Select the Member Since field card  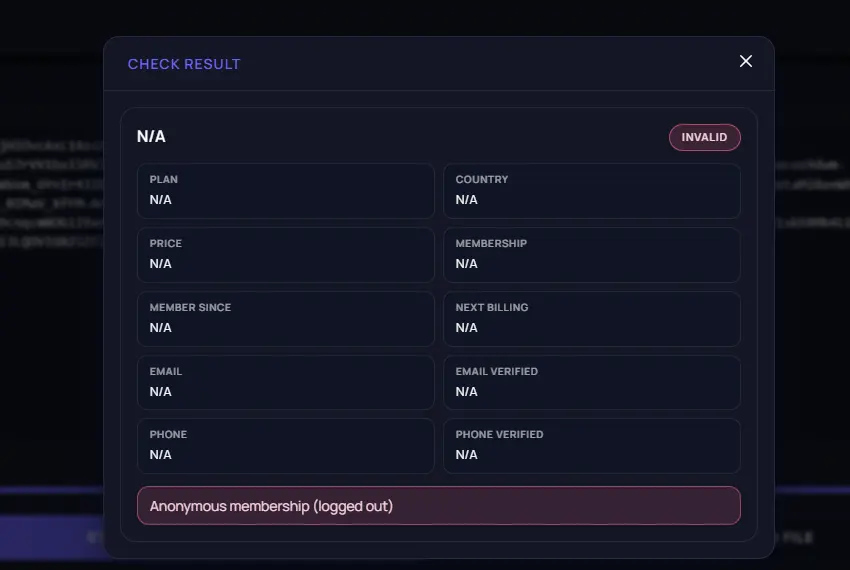point(286,319)
